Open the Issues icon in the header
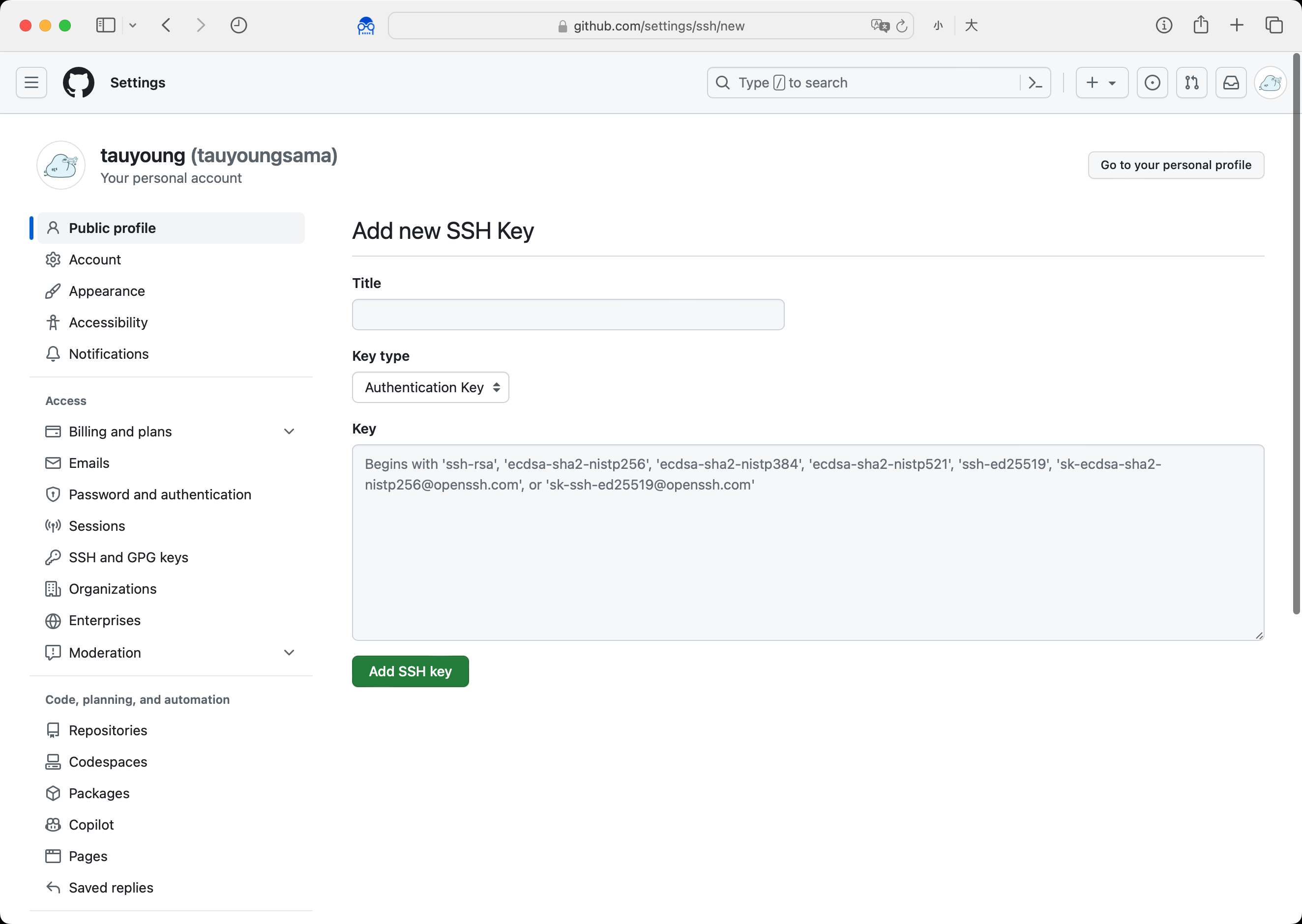This screenshot has height=924, width=1302. click(1152, 83)
